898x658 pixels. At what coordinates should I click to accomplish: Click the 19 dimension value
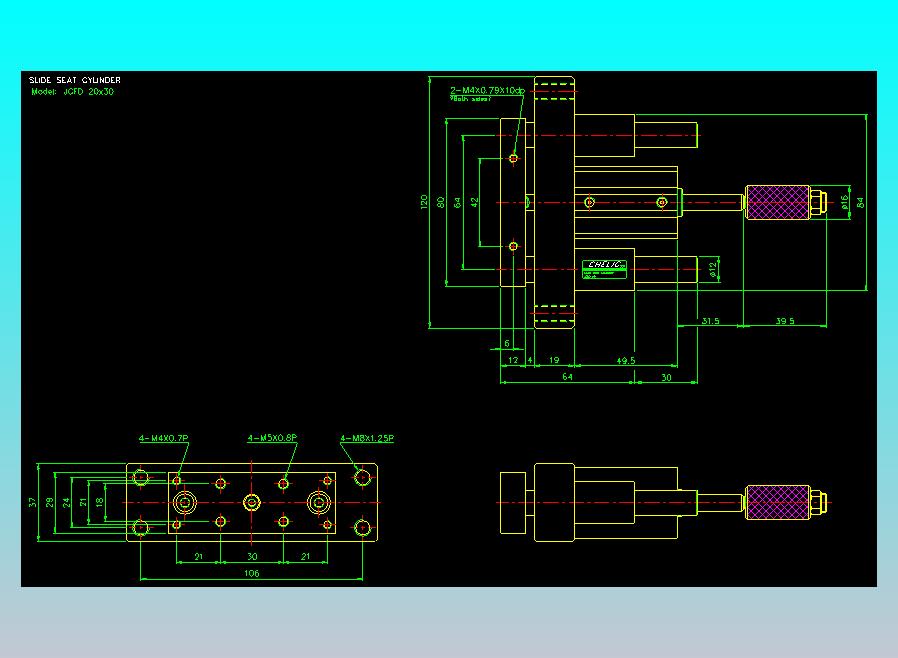pos(554,360)
